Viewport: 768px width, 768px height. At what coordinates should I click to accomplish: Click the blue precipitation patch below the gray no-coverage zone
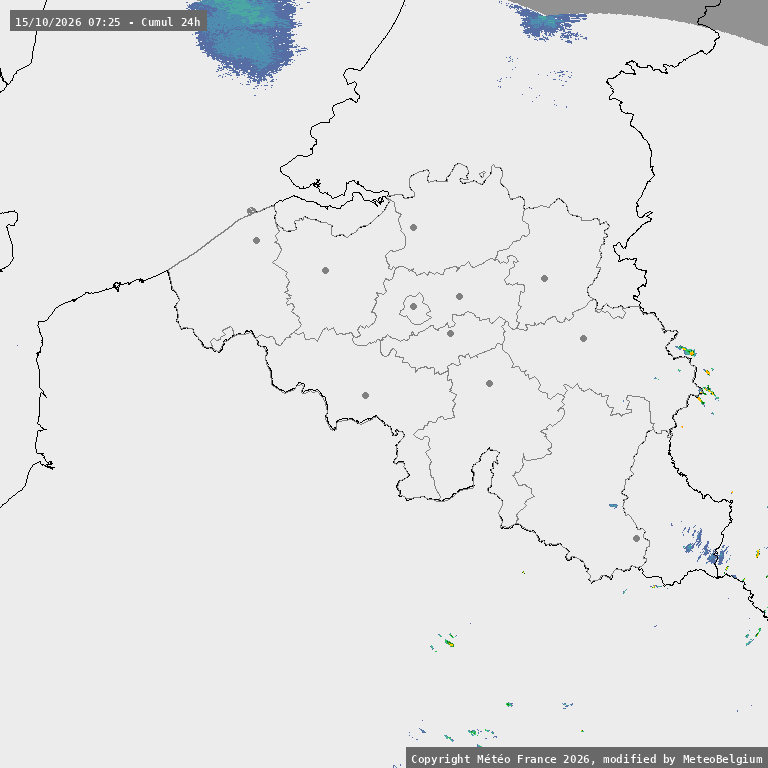coord(551,25)
